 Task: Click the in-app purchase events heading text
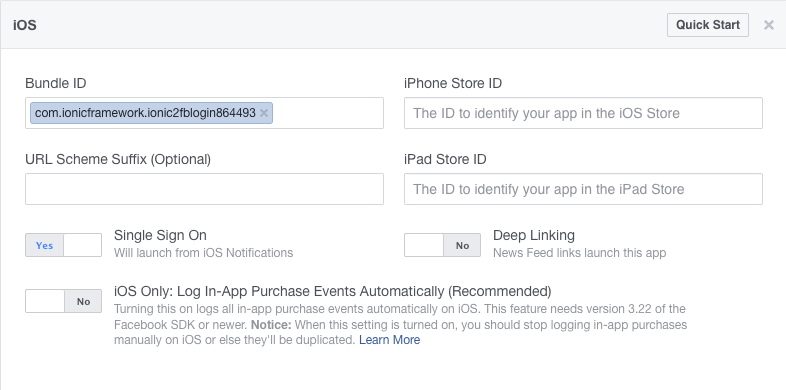333,291
